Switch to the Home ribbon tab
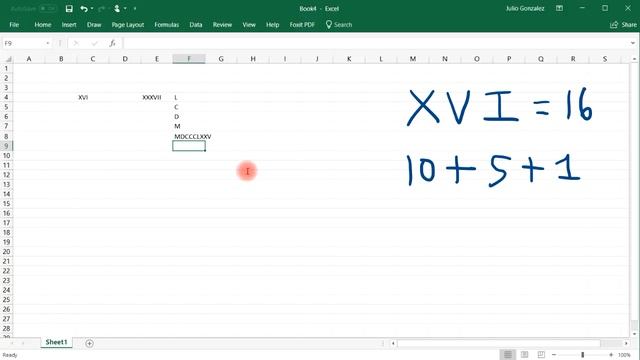Screen dimensions: 640x360 [43, 24]
